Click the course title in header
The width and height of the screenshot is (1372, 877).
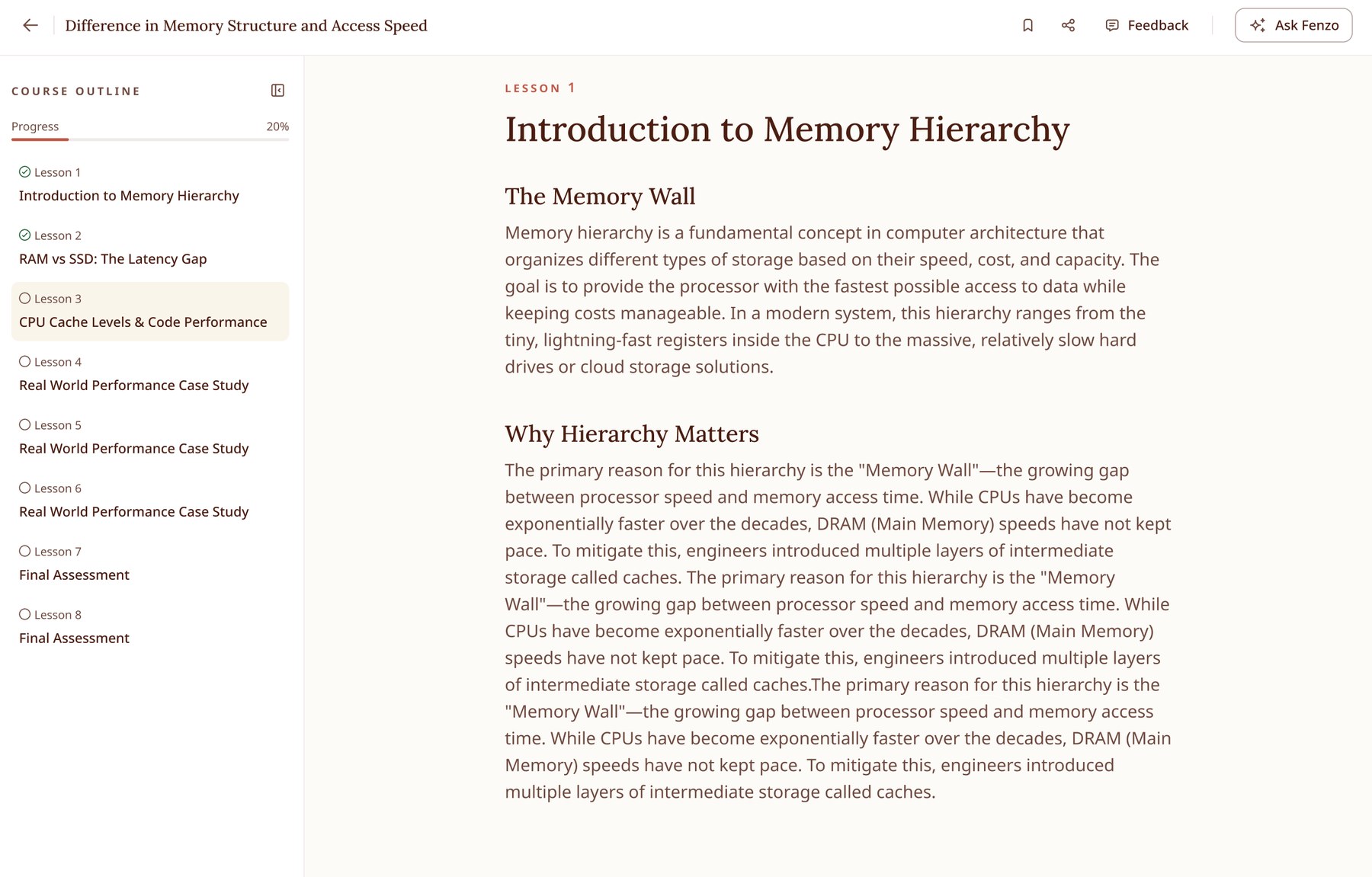(246, 26)
